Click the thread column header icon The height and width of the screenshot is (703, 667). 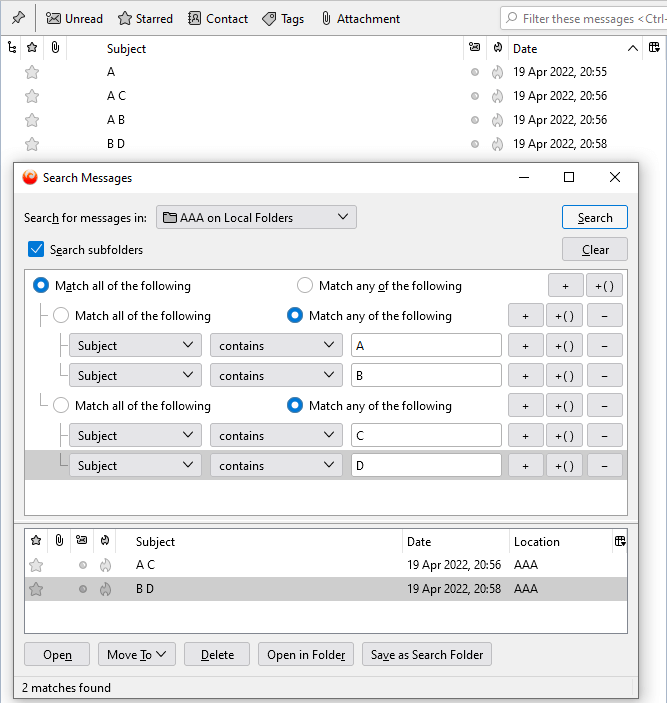click(x=11, y=48)
